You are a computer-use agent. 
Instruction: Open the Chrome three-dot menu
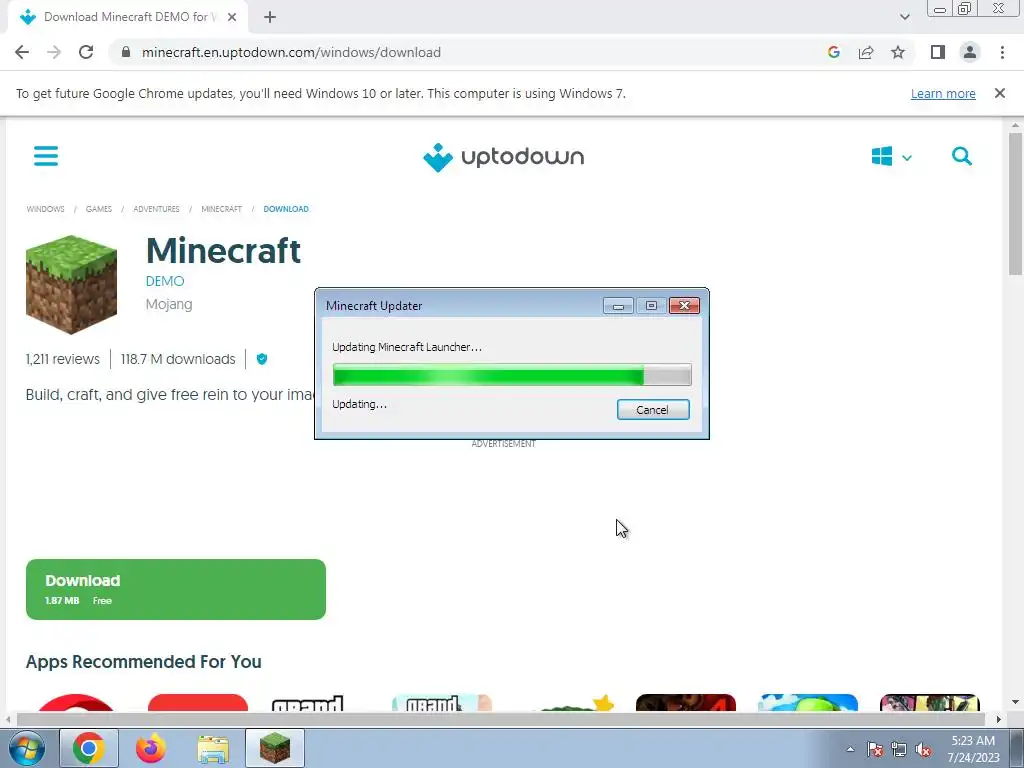(1002, 52)
